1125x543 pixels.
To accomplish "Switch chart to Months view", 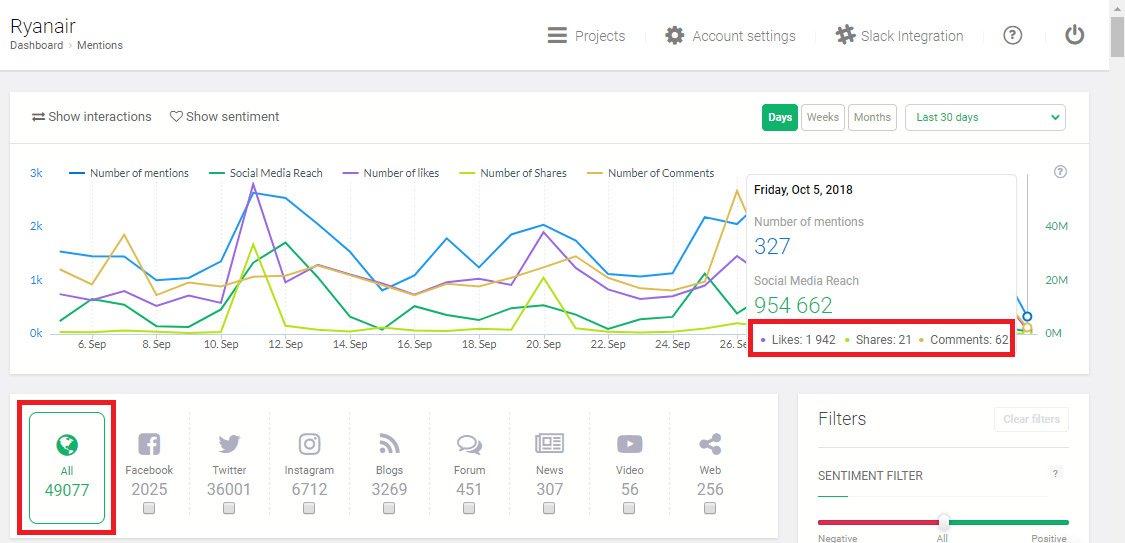I will 872,118.
